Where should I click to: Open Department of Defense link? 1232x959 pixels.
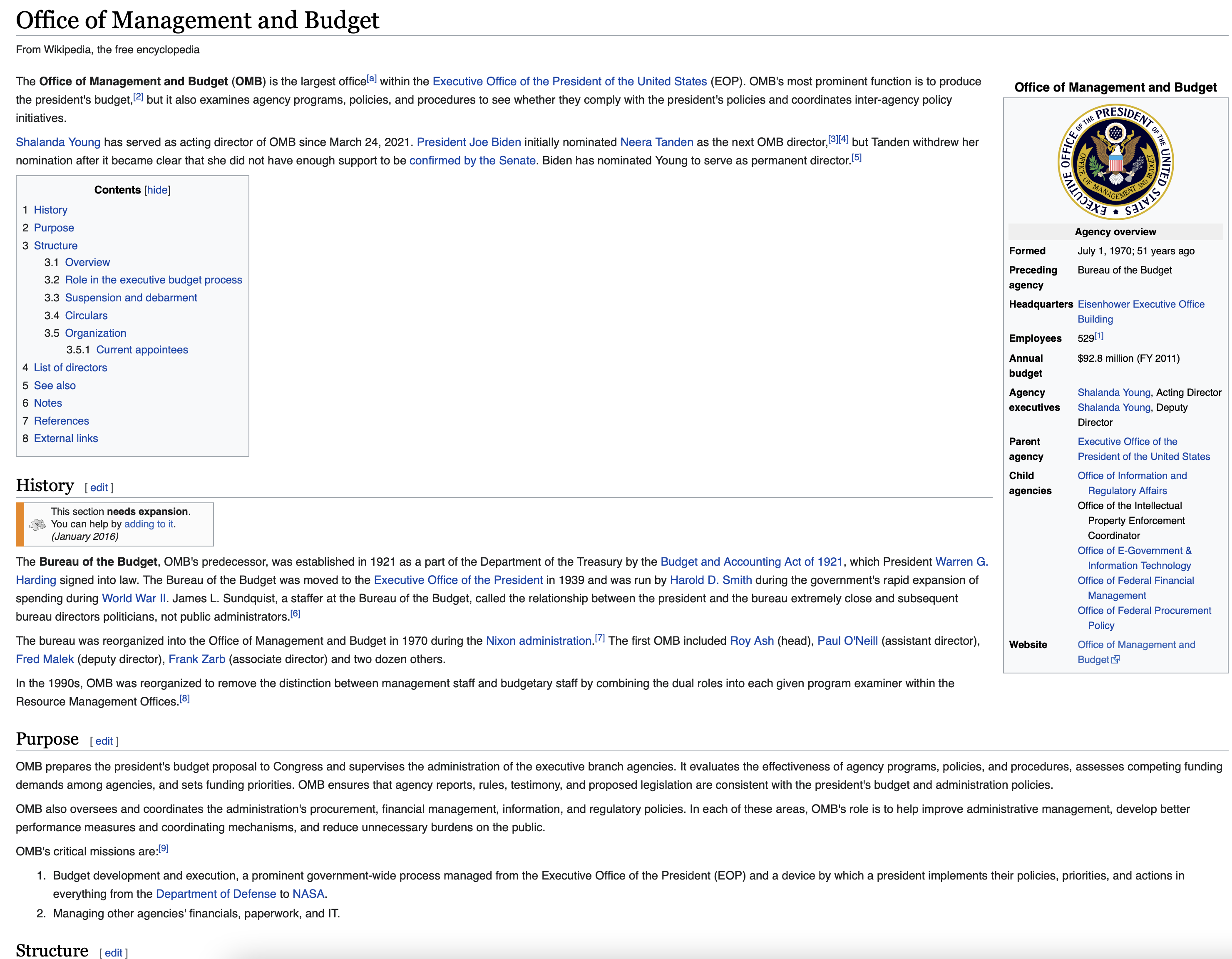(x=216, y=894)
